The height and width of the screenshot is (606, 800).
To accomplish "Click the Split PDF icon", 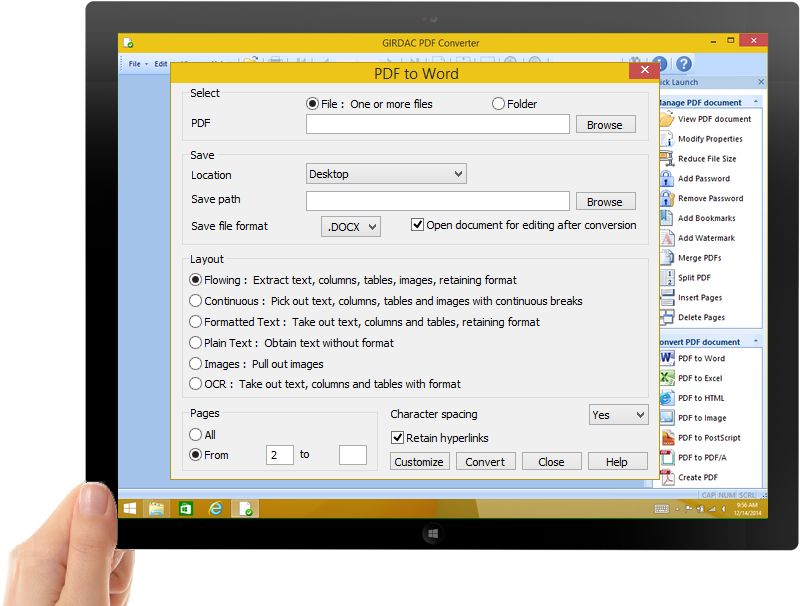I will [667, 277].
